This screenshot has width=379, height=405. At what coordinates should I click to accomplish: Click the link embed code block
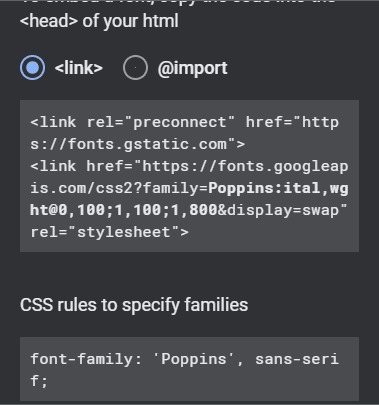pos(189,176)
